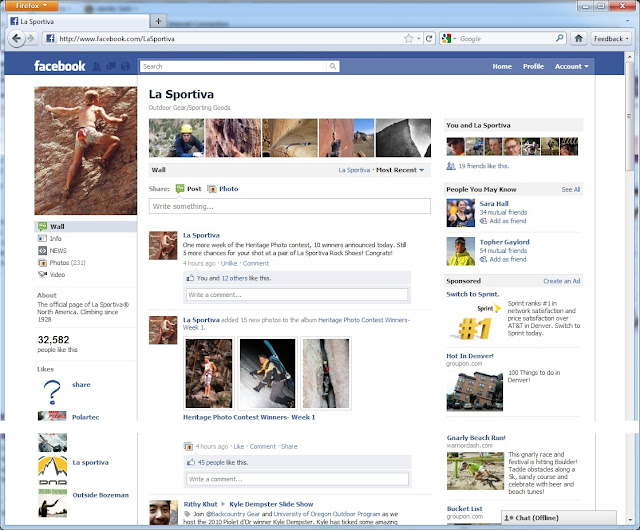
Task: Click See All in People You May Know
Action: click(571, 189)
